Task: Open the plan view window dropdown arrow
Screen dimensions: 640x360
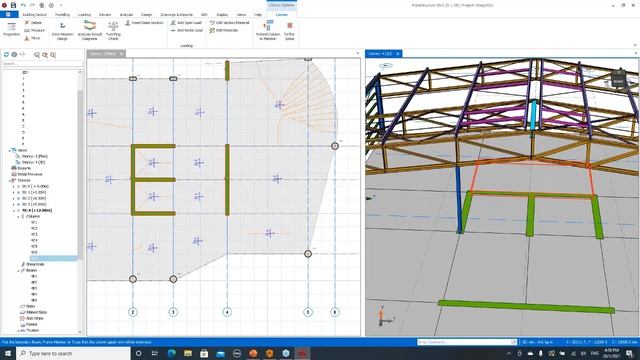Action: [x=358, y=53]
